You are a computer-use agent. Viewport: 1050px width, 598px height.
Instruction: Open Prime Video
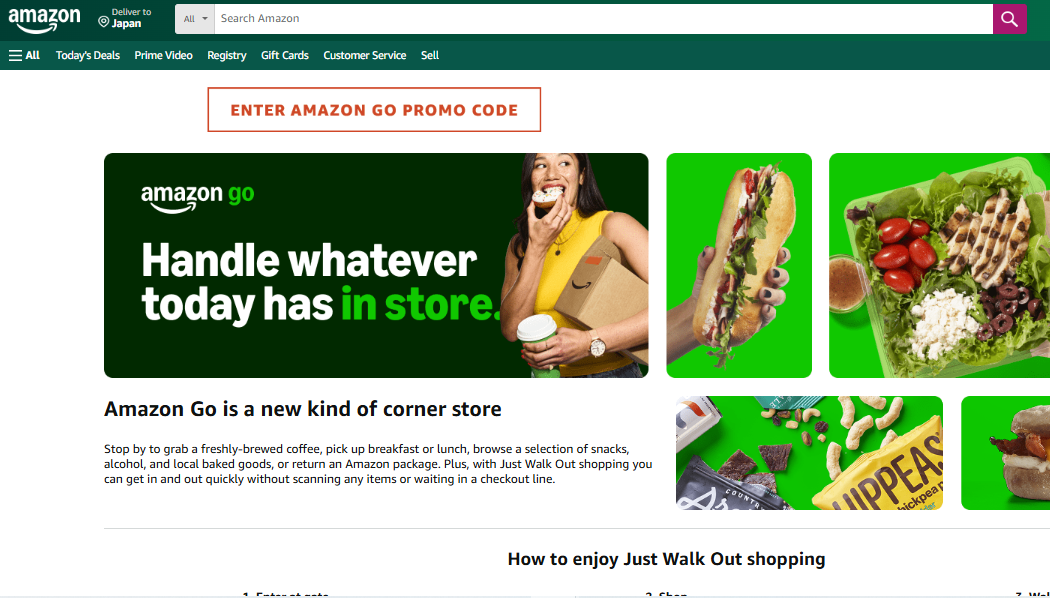[163, 56]
